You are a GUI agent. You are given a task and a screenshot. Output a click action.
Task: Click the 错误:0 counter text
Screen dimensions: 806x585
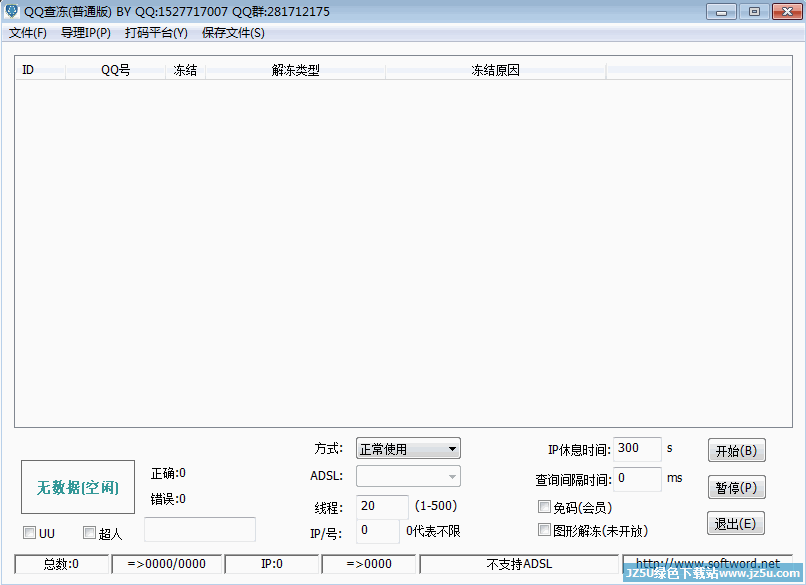coord(168,499)
